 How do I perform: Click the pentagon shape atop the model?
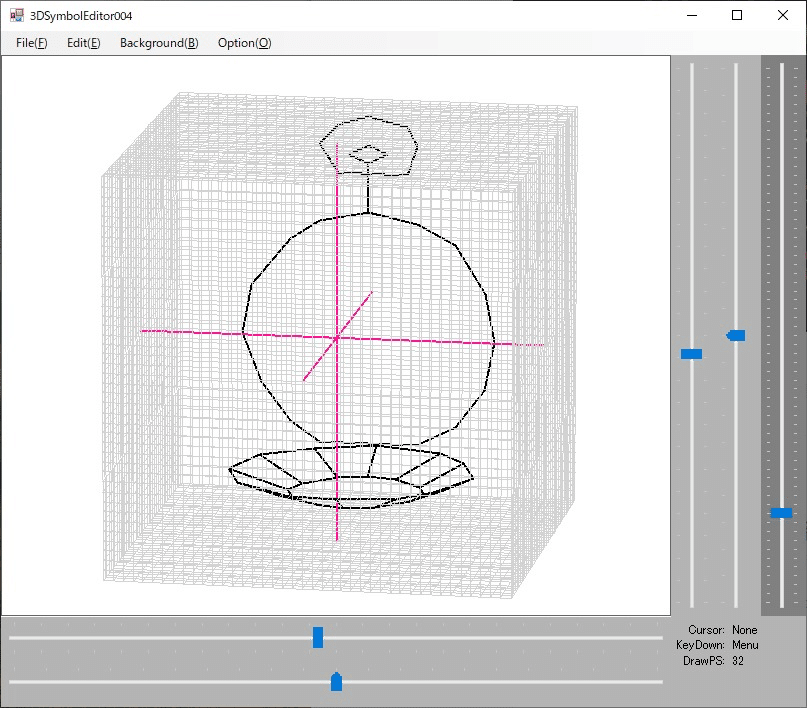[369, 146]
